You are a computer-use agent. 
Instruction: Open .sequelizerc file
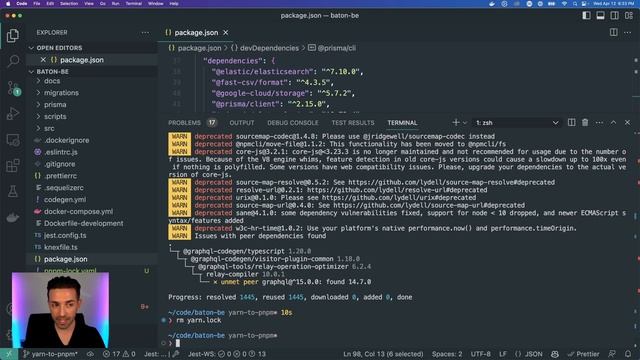coord(64,188)
